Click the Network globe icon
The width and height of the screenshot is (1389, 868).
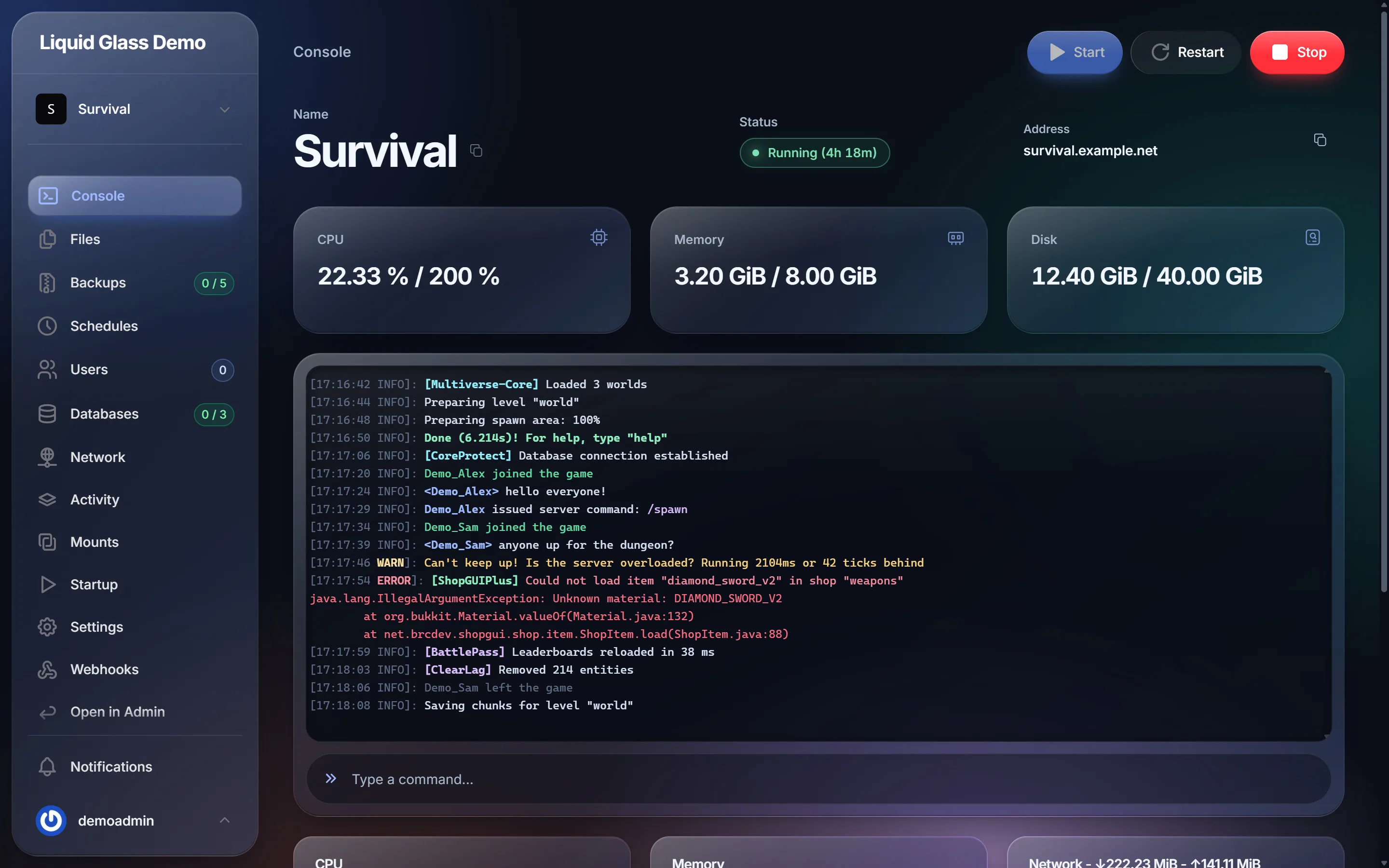(48, 457)
